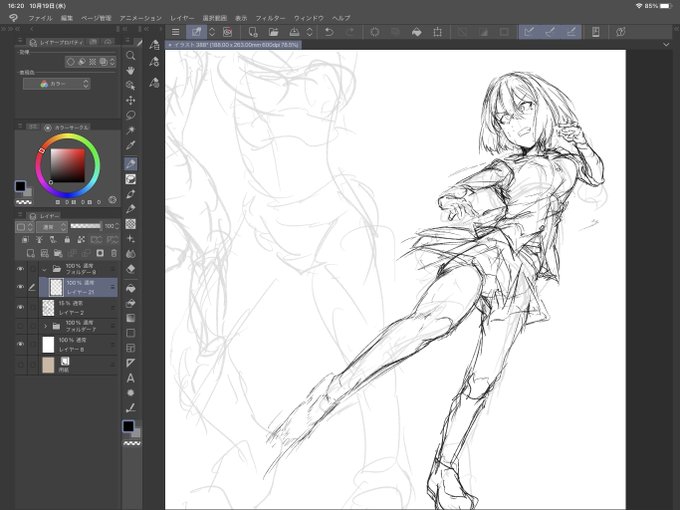Toggle Clip to layer below icon
Image resolution: width=680 pixels, height=510 pixels.
(x=25, y=239)
